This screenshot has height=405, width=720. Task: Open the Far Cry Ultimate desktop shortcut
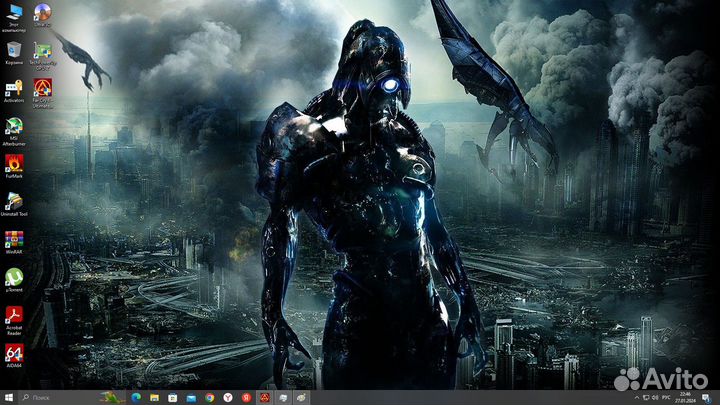pos(43,93)
